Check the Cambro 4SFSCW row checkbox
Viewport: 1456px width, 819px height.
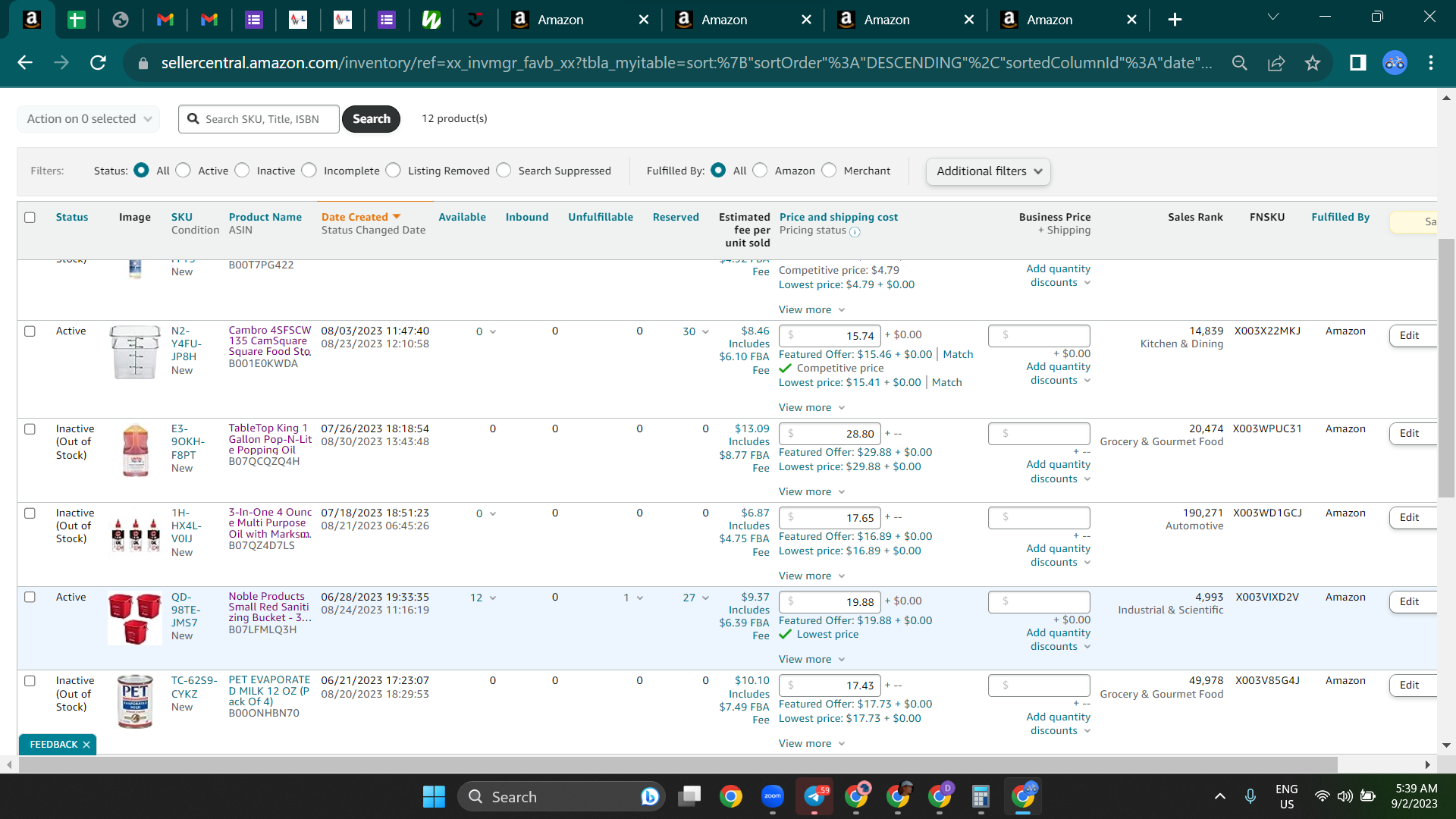30,331
